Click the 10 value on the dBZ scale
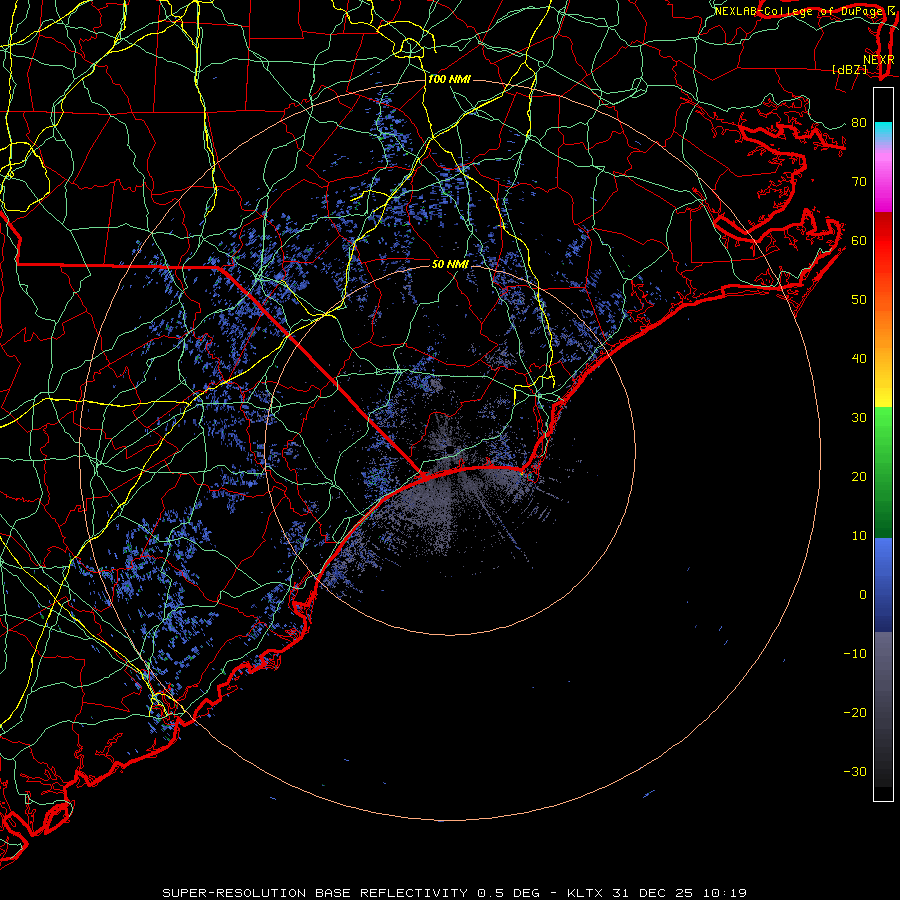This screenshot has width=900, height=900. coord(859,536)
